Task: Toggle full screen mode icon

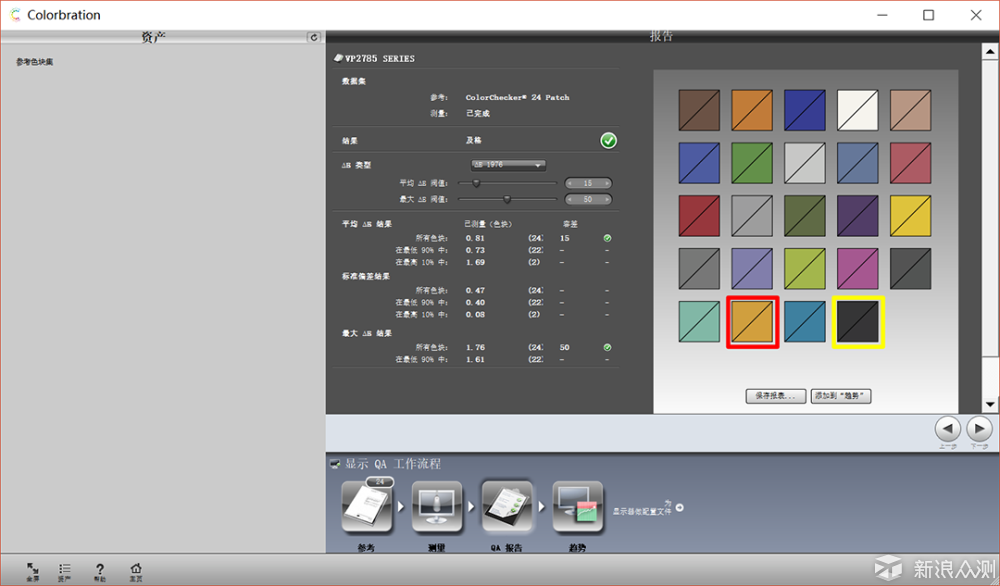Action: tap(32, 569)
